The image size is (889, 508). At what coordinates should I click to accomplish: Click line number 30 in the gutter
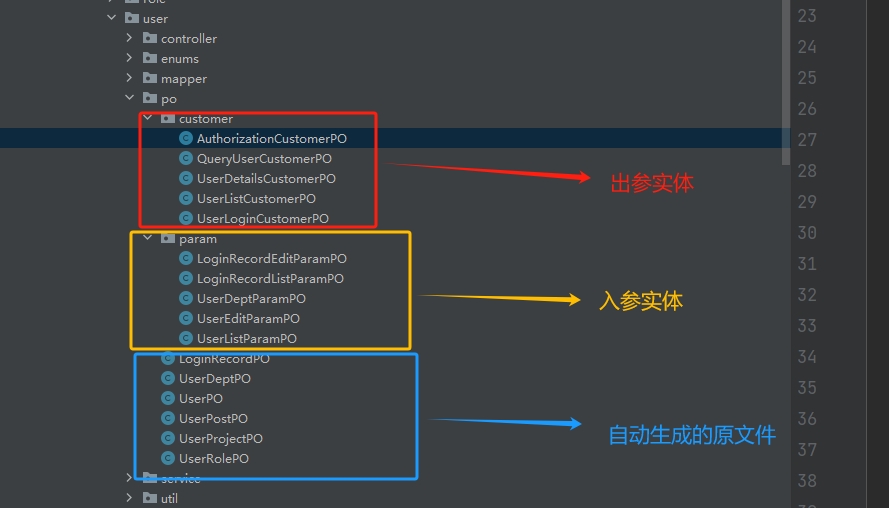(x=806, y=233)
